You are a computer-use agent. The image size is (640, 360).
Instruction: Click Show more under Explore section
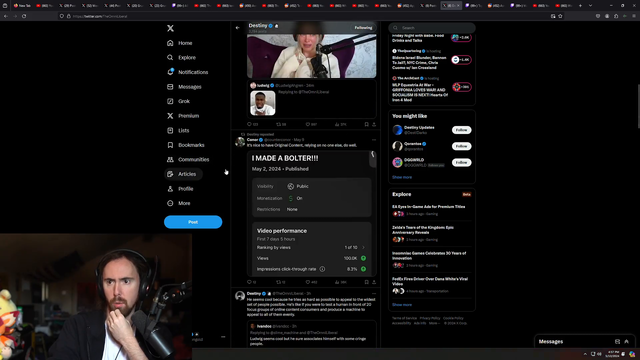pyautogui.click(x=402, y=304)
